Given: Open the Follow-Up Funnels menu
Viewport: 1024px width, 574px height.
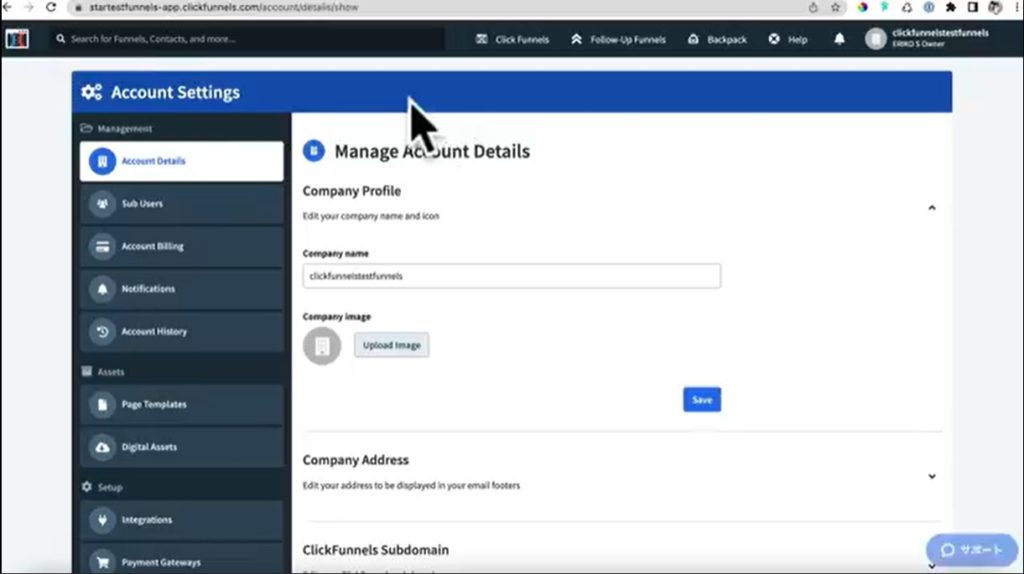Looking at the screenshot, I should [618, 40].
